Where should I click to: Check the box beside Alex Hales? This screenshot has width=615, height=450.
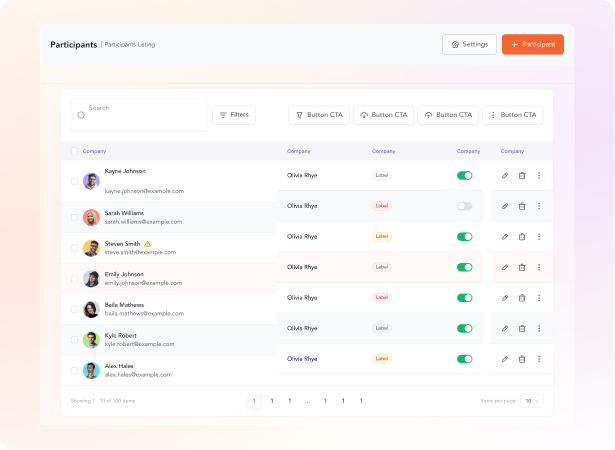pyautogui.click(x=74, y=370)
